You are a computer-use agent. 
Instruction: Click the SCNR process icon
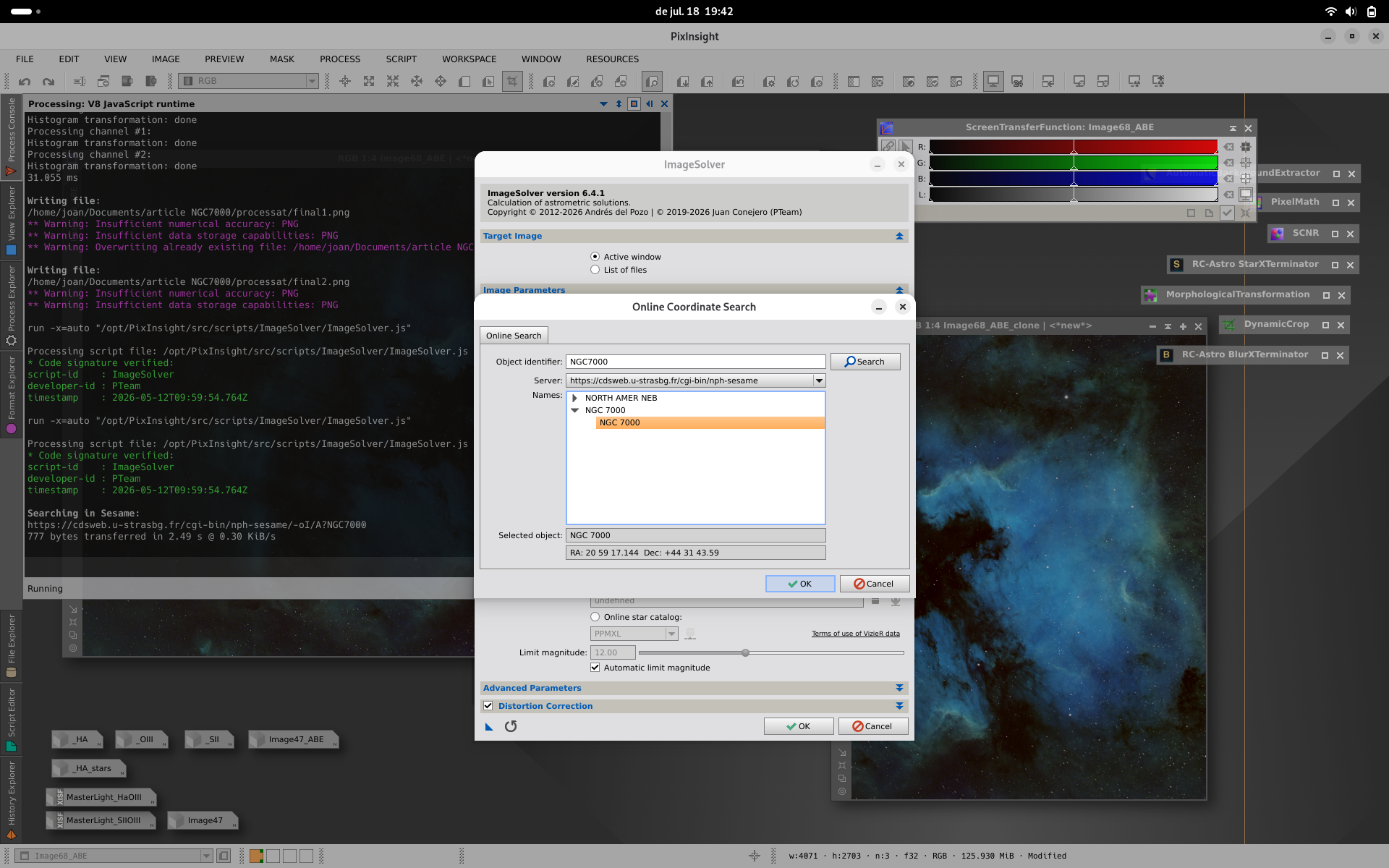(x=1278, y=234)
